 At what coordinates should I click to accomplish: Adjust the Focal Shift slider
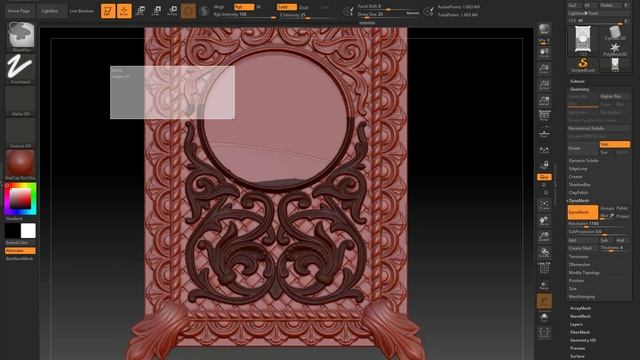tap(388, 7)
